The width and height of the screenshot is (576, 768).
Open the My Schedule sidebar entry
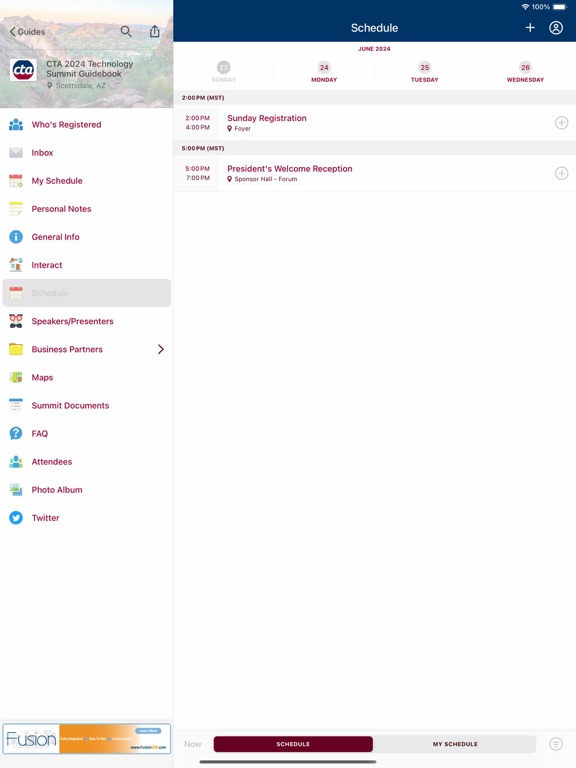tap(87, 181)
